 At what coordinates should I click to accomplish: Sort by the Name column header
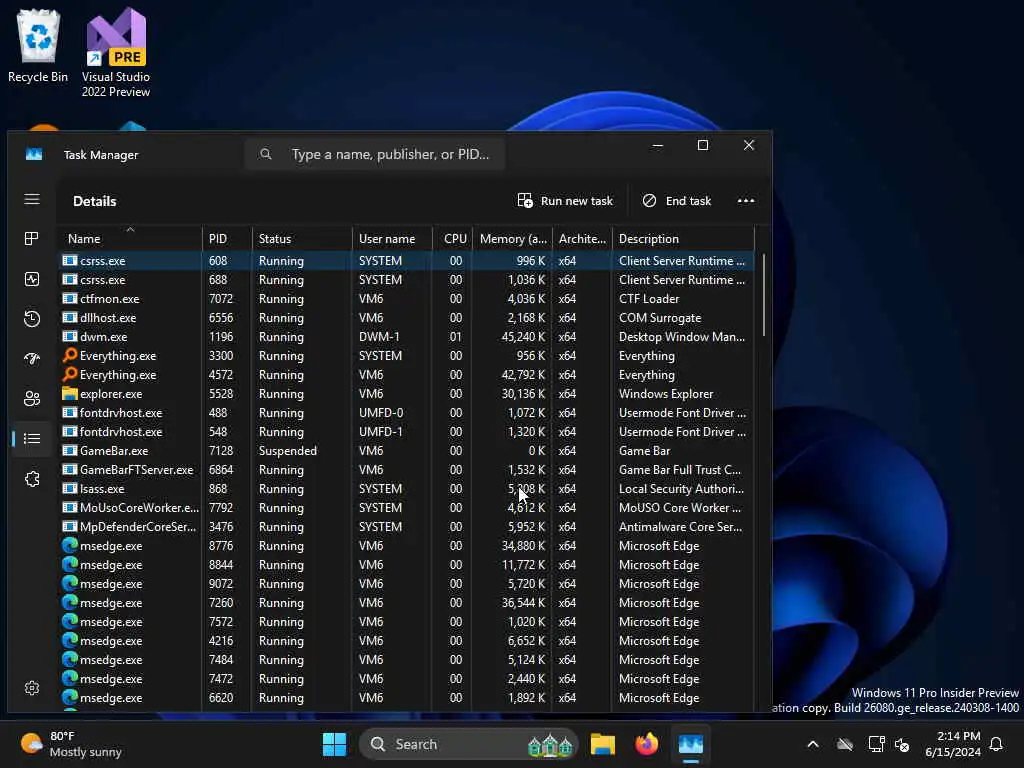point(130,238)
